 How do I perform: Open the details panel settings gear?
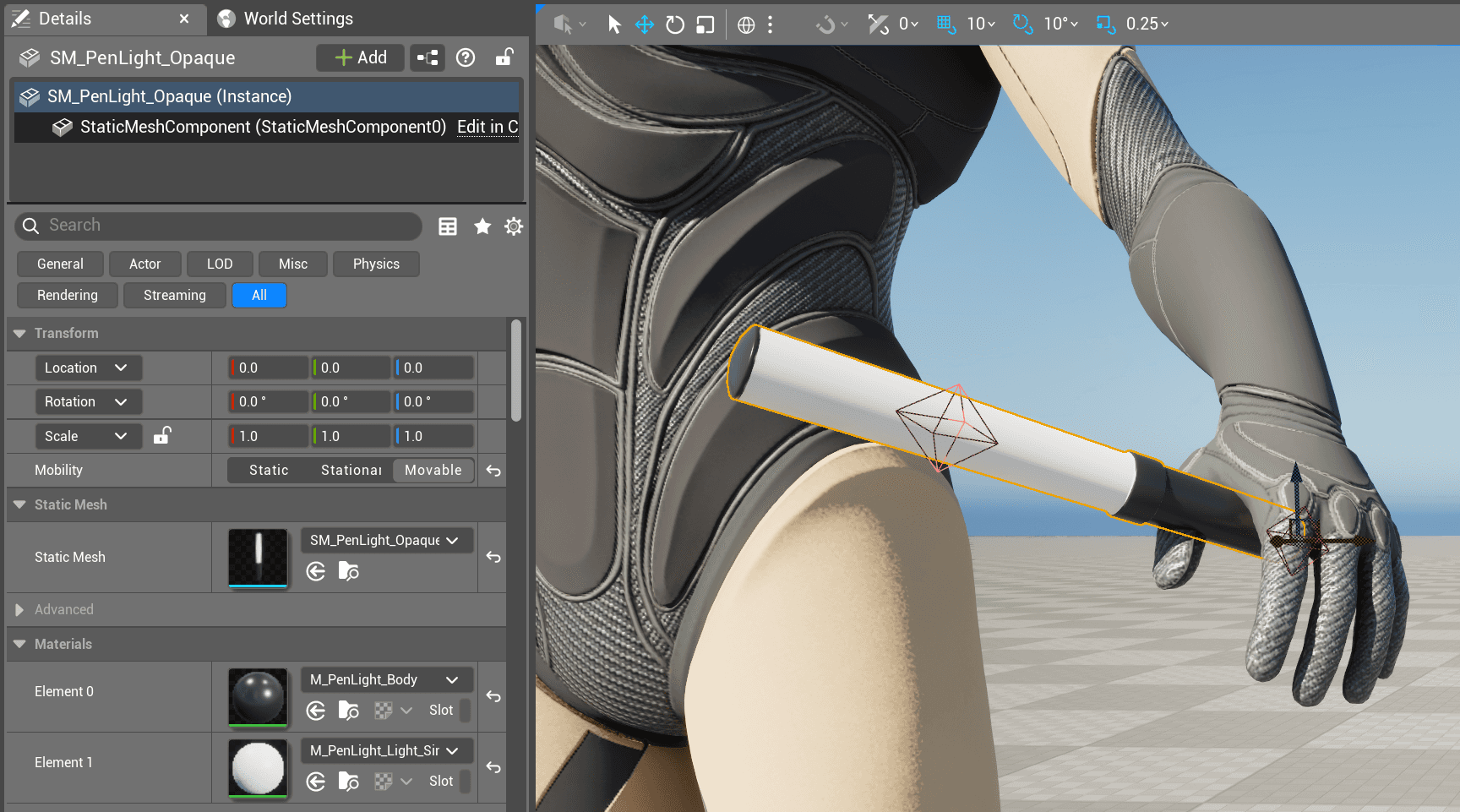tap(514, 226)
